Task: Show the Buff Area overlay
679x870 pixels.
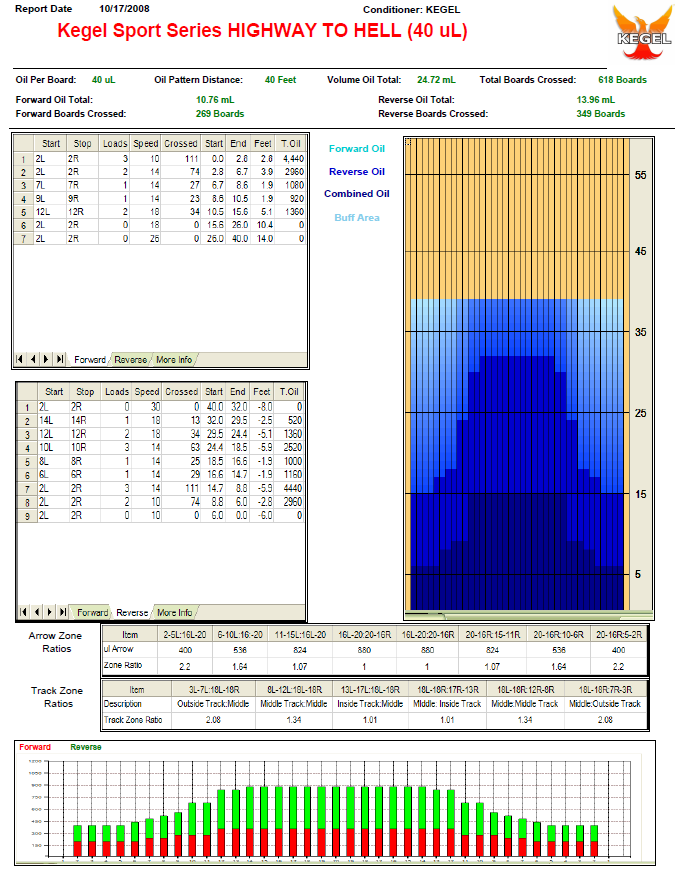Action: tap(357, 218)
